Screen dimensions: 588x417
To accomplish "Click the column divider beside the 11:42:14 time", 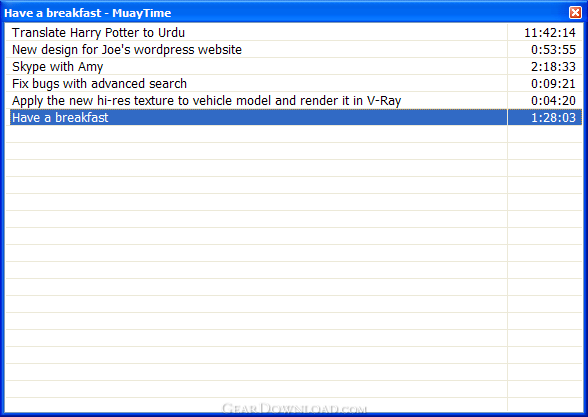I will point(507,33).
